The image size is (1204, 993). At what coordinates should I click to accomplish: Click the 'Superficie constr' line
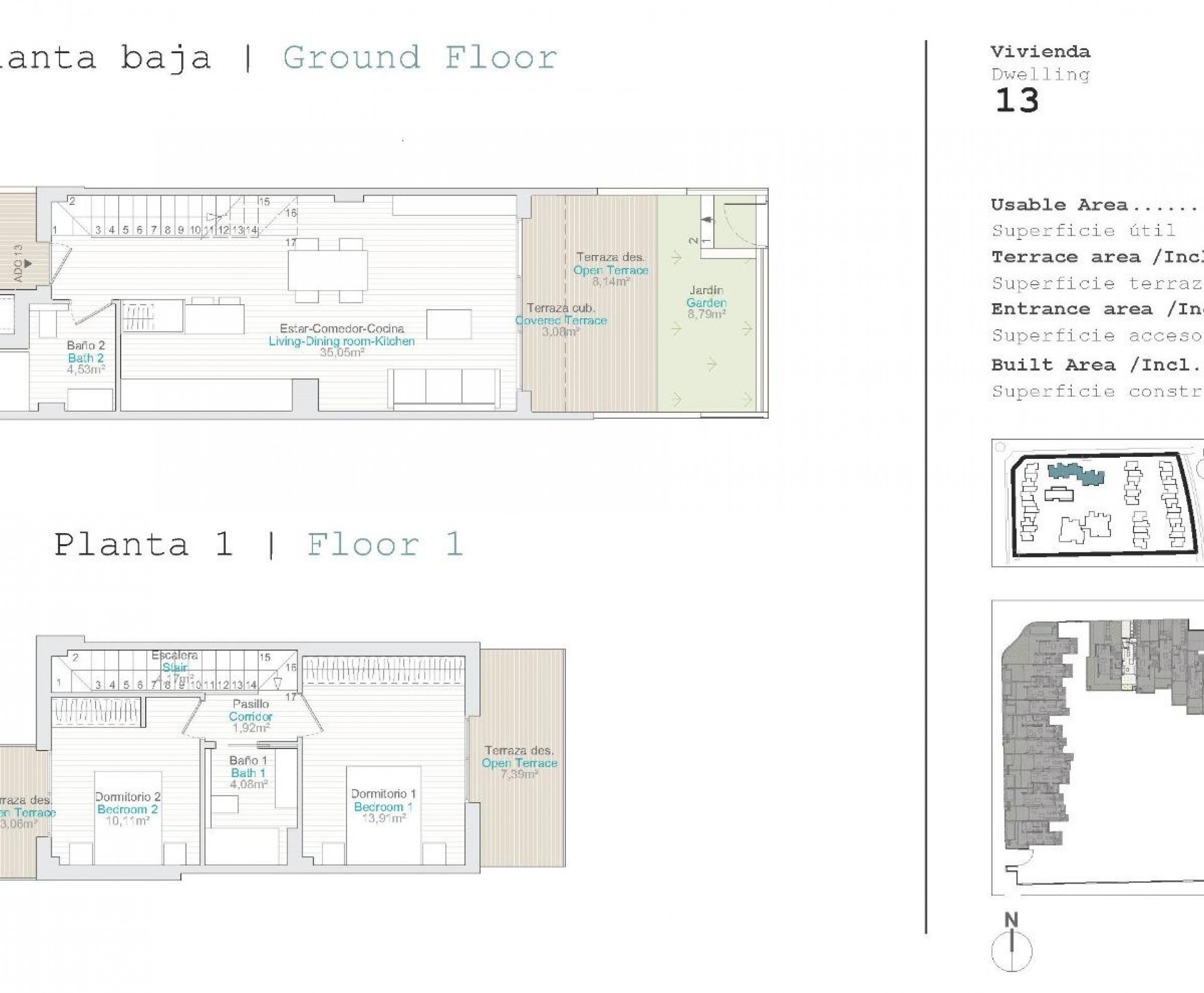[1097, 391]
